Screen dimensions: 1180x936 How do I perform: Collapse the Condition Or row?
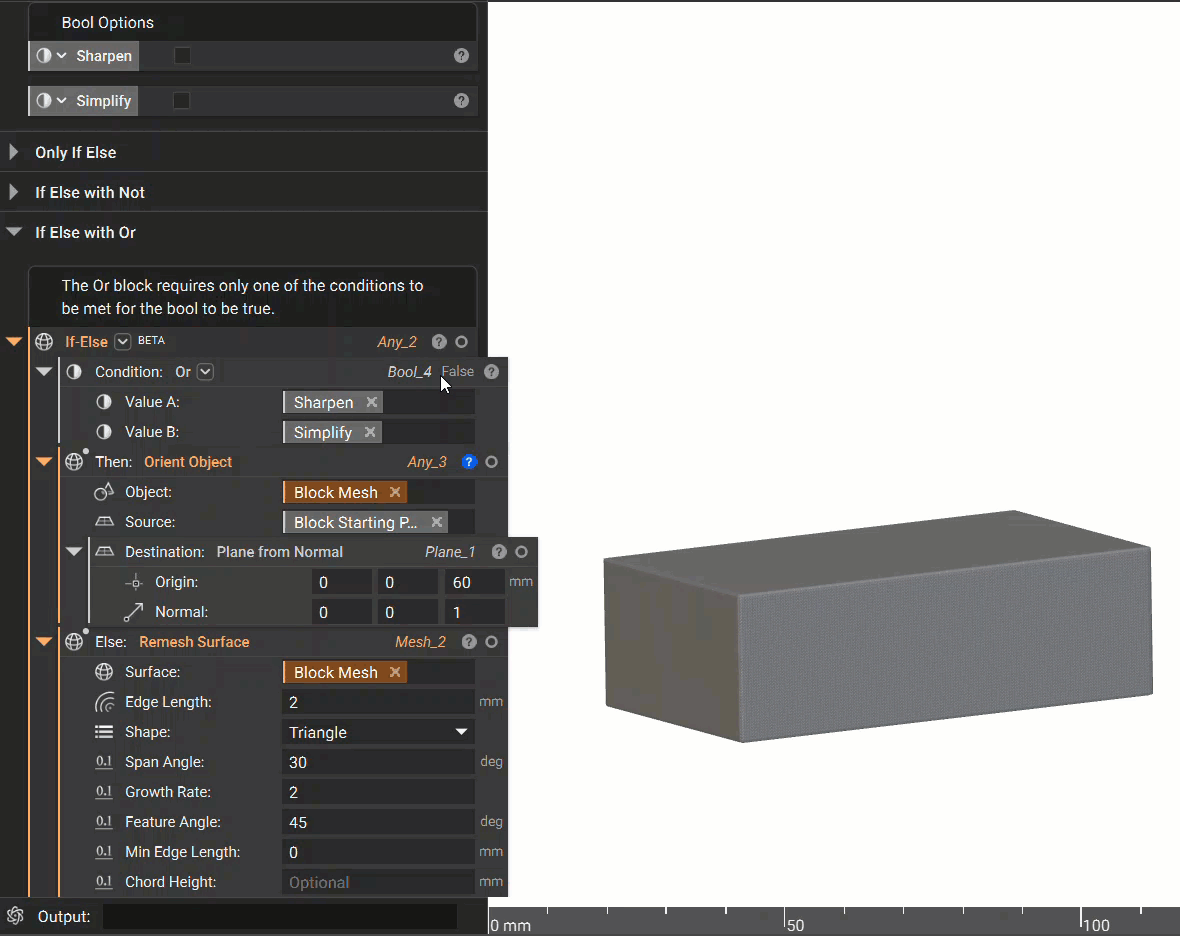coord(44,372)
